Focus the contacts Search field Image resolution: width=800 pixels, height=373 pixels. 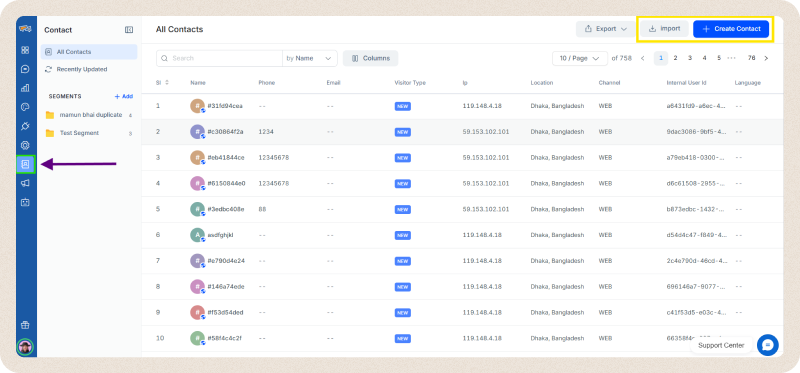pos(219,58)
